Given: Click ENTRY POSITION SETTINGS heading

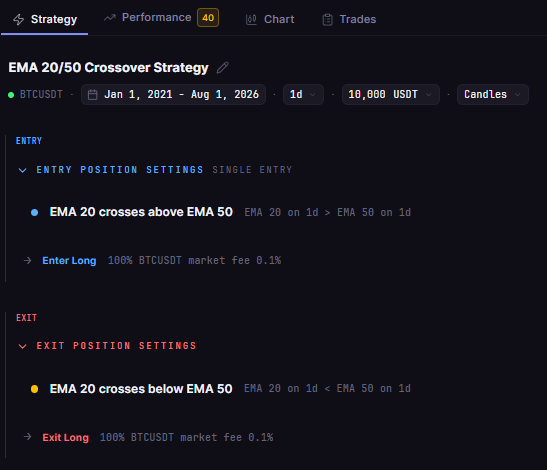Looking at the screenshot, I should pos(120,170).
